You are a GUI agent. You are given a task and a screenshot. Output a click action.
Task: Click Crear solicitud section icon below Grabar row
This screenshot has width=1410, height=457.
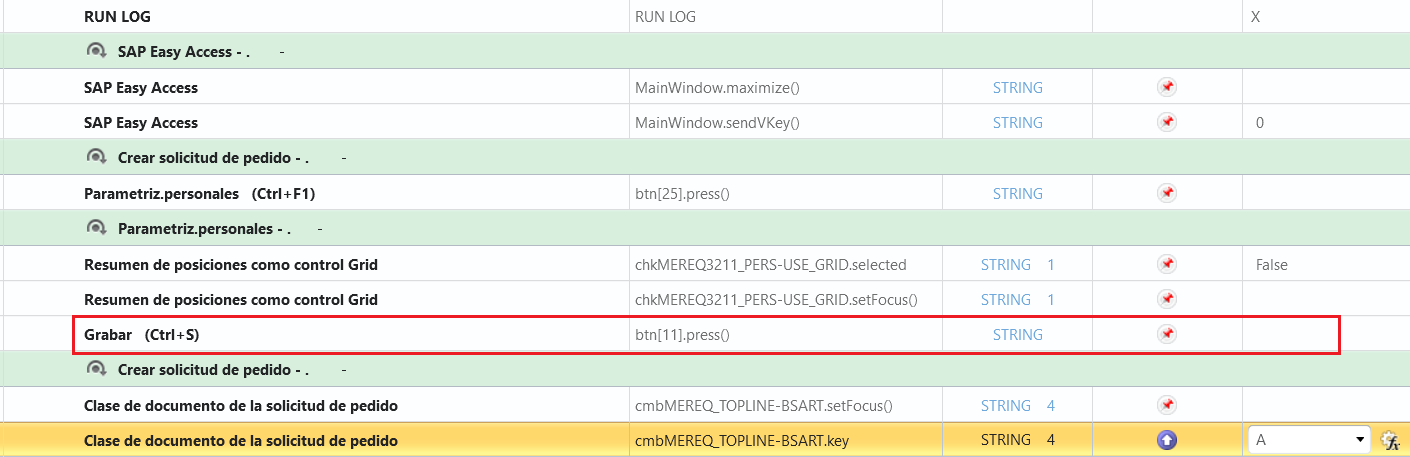[x=97, y=370]
